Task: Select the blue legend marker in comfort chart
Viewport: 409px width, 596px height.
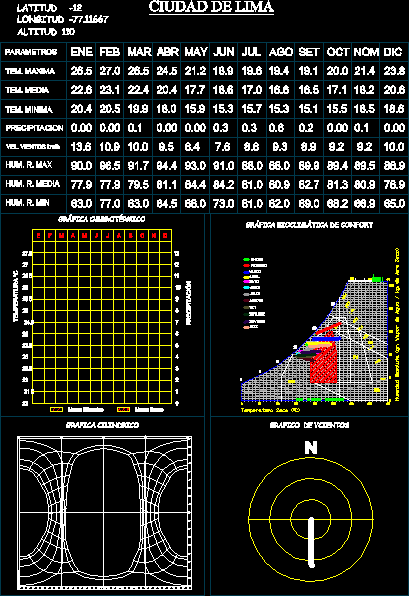Action: coord(246,272)
